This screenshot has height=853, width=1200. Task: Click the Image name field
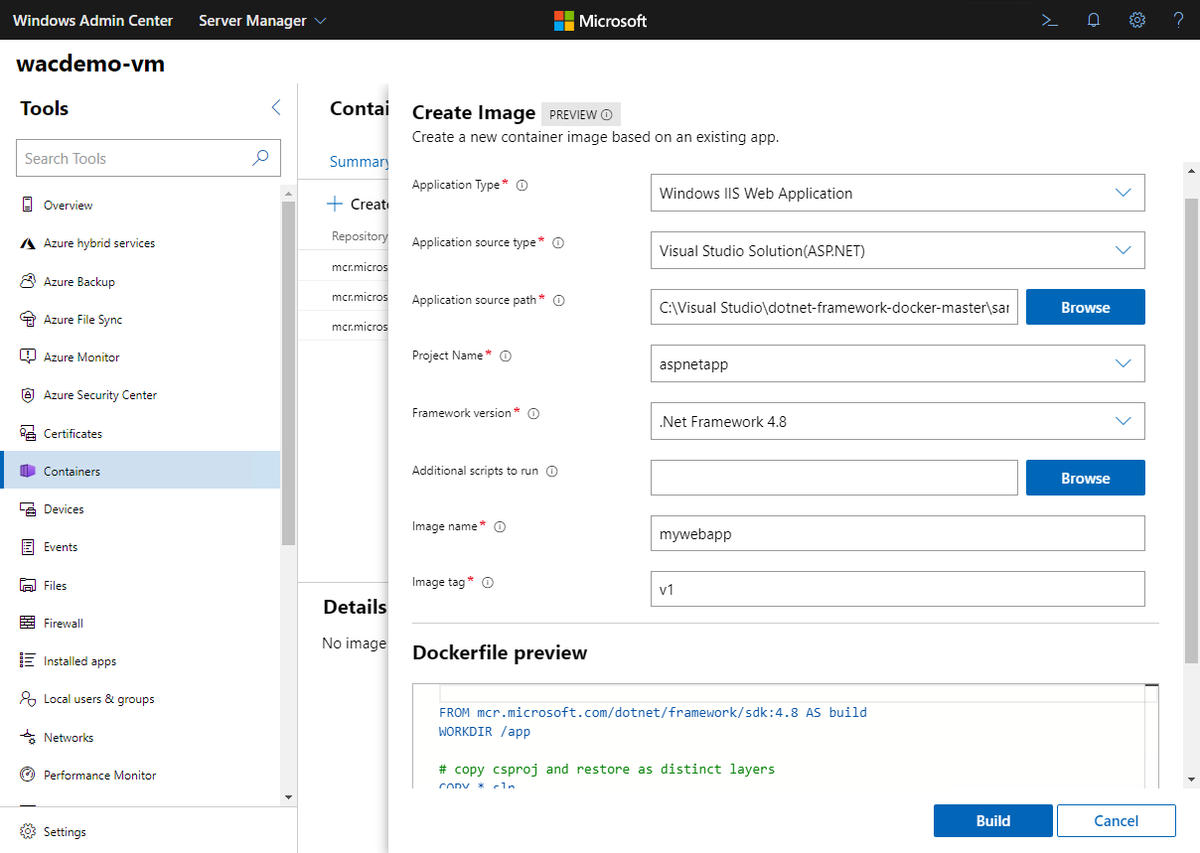tap(897, 533)
